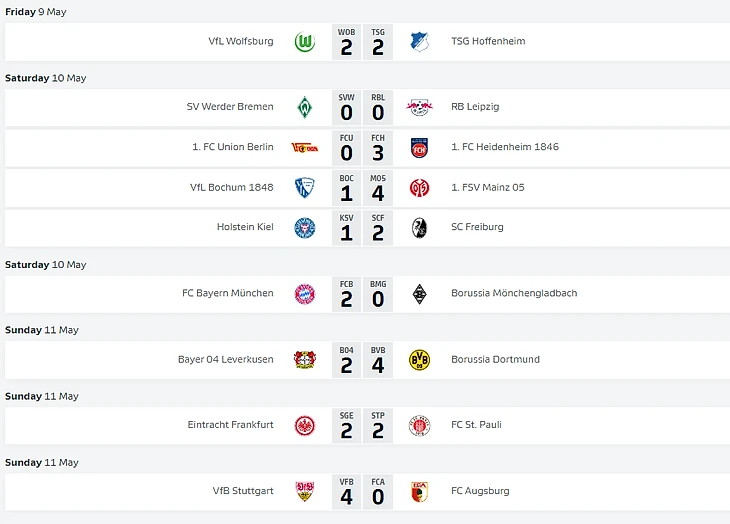The width and height of the screenshot is (730, 524).
Task: Click the FC Bayern München crest
Action: click(x=305, y=294)
